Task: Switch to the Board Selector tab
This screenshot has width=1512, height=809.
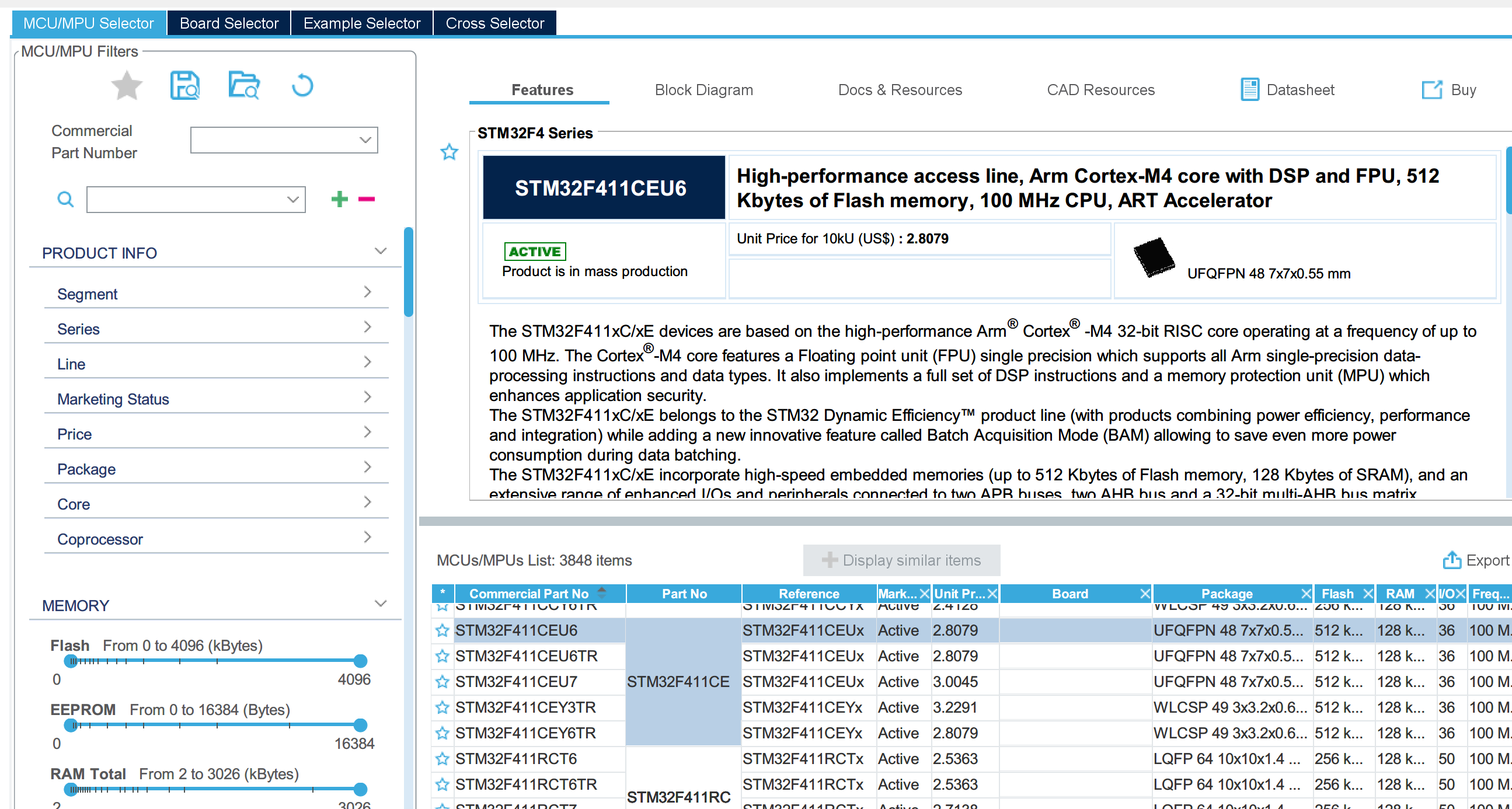Action: pos(229,23)
